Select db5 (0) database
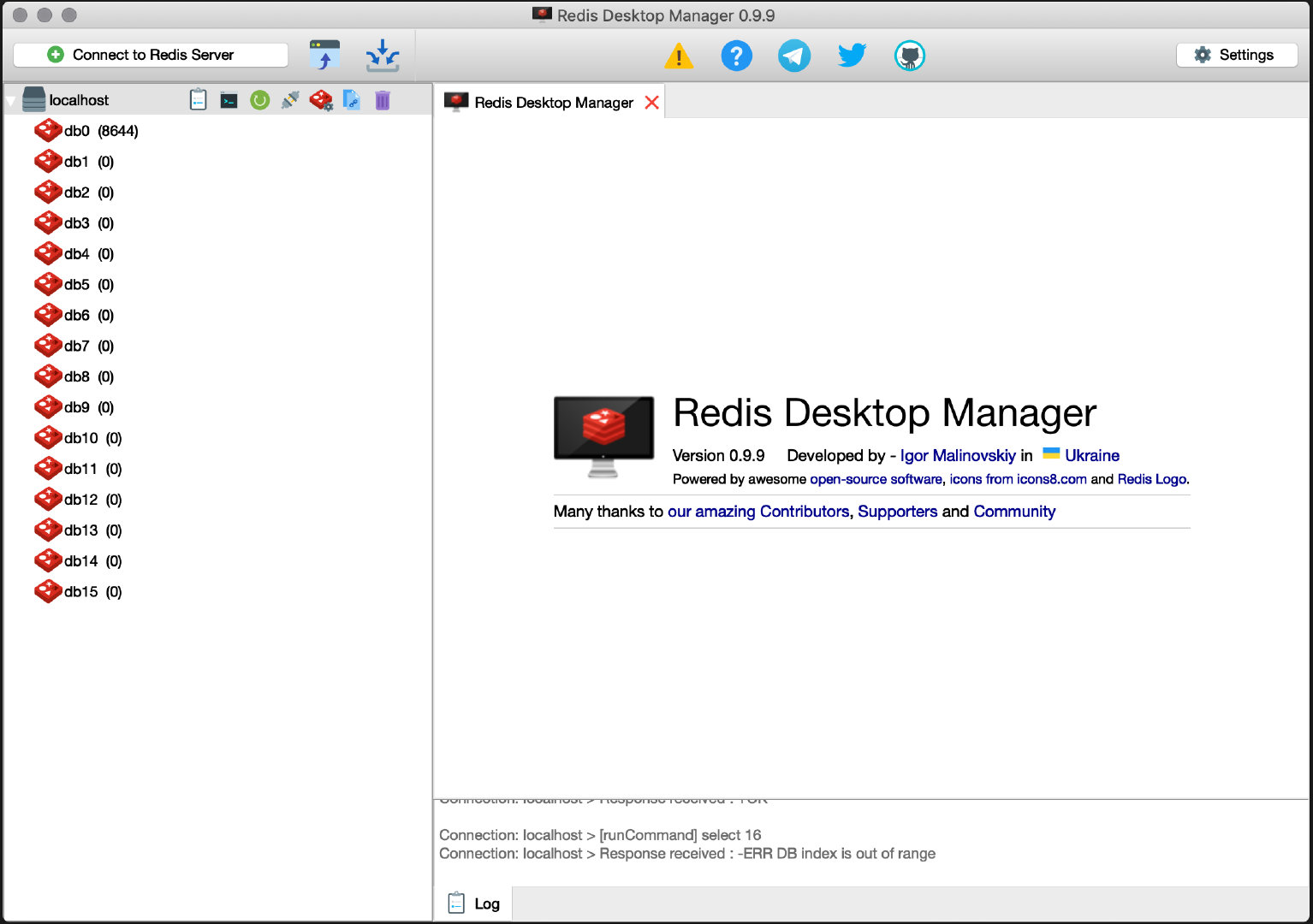 [74, 285]
